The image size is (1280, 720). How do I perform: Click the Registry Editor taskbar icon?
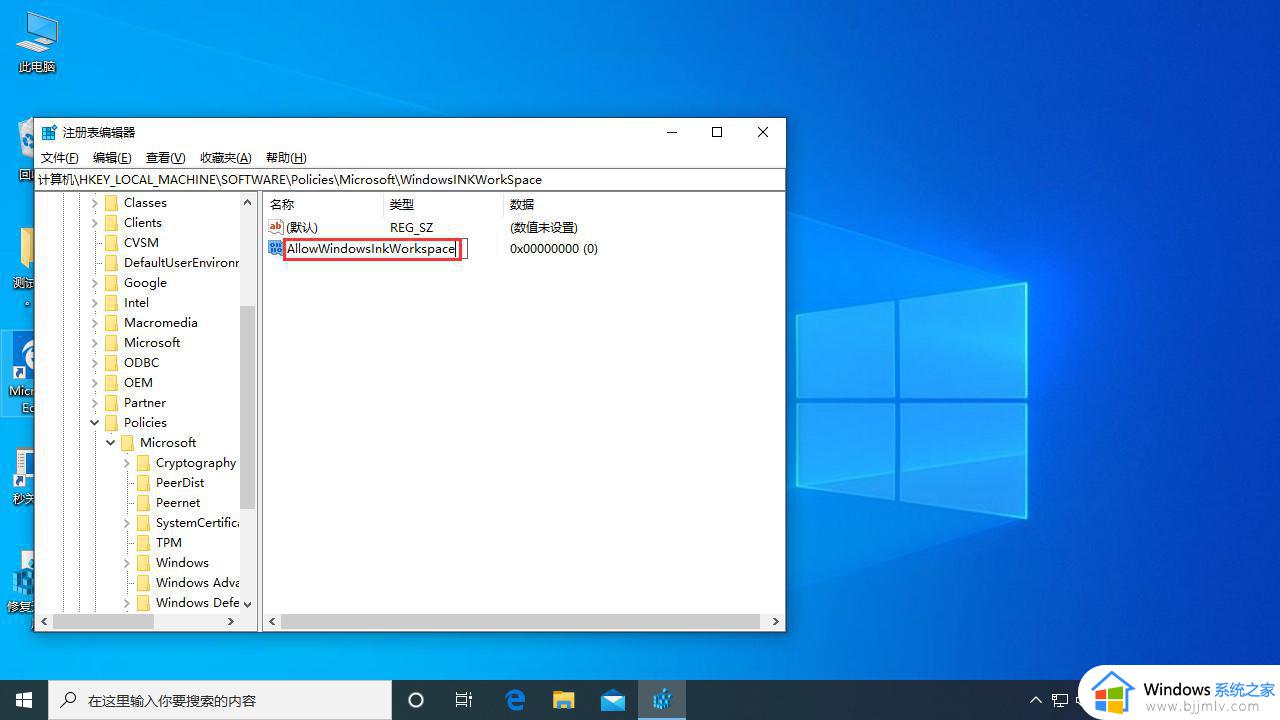(662, 700)
